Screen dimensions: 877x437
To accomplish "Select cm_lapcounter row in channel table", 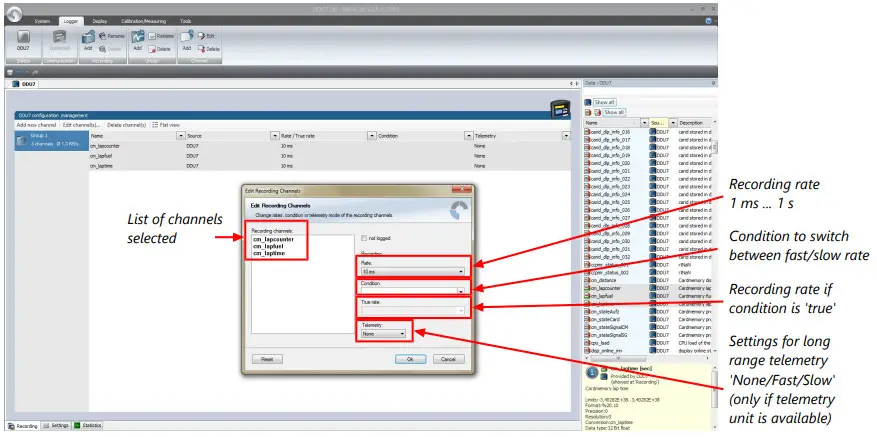I will (329, 146).
